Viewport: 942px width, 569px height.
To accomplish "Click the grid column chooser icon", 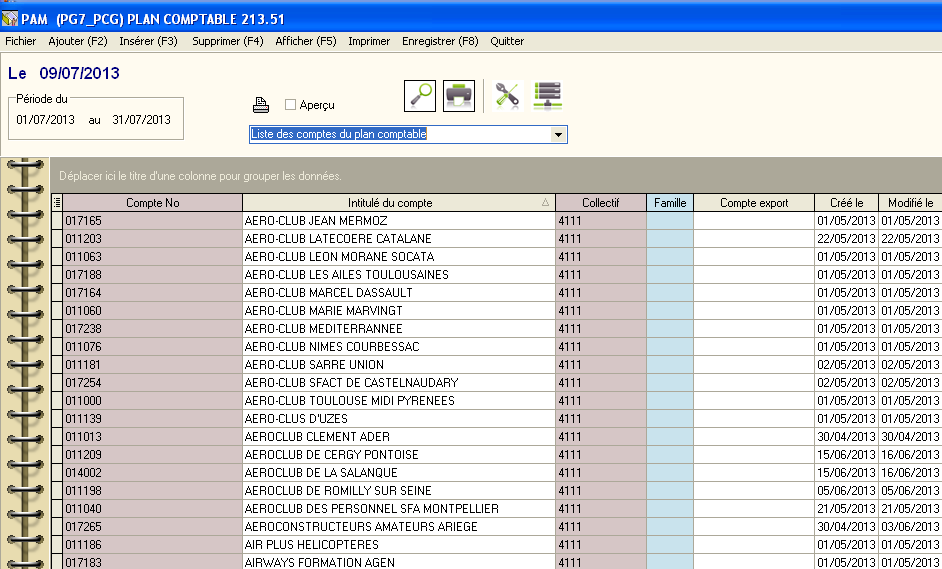I will 57,203.
